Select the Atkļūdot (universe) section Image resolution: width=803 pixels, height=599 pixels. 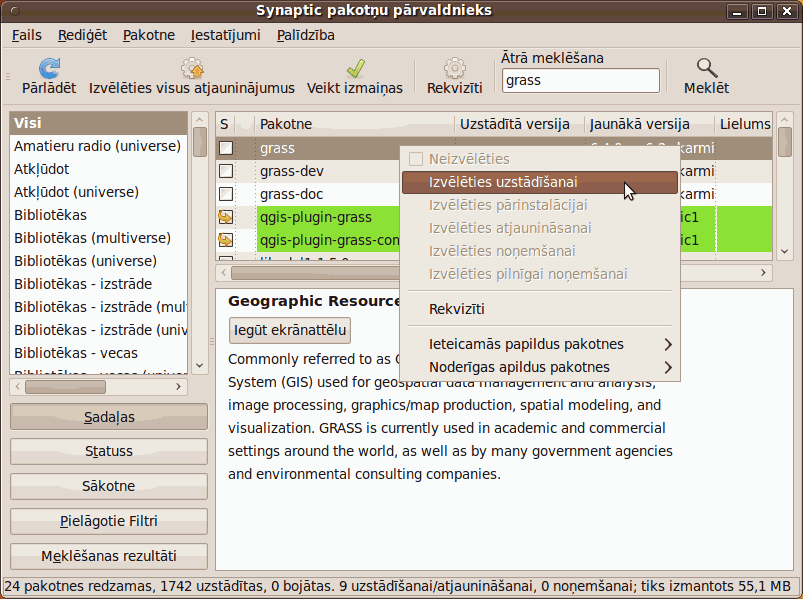98,192
